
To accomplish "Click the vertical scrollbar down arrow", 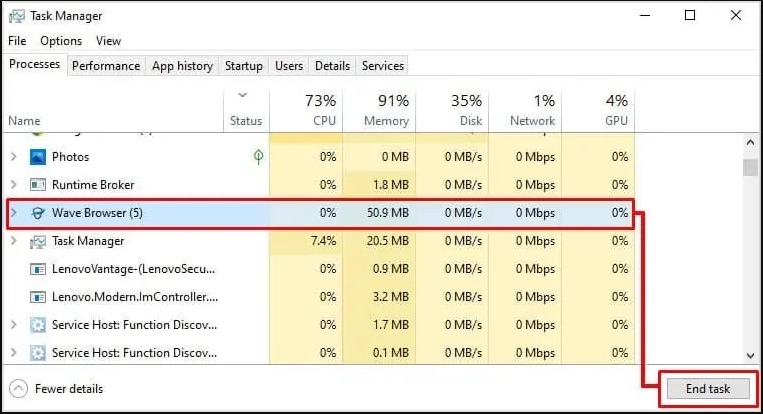I will click(750, 355).
